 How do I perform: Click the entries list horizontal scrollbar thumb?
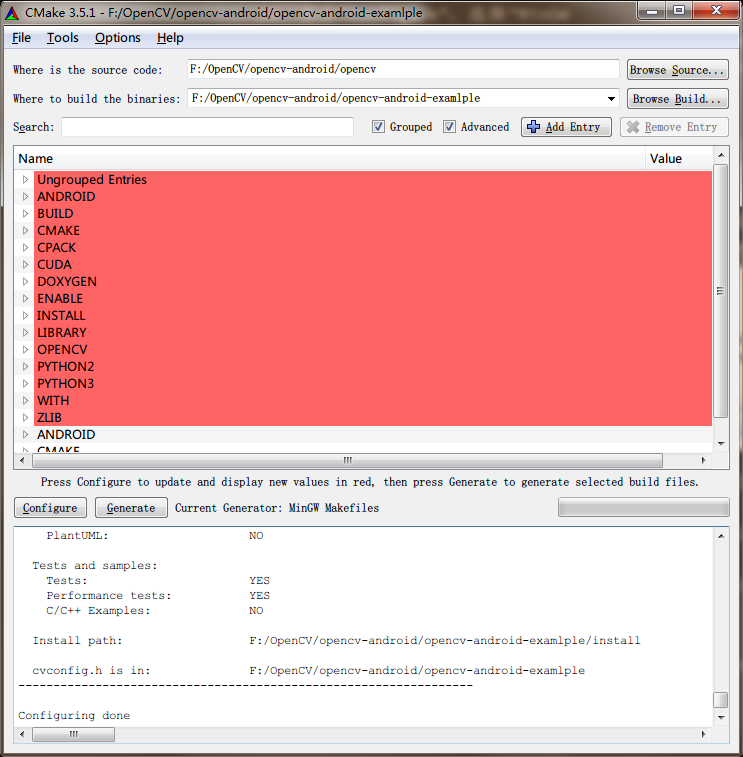[348, 461]
